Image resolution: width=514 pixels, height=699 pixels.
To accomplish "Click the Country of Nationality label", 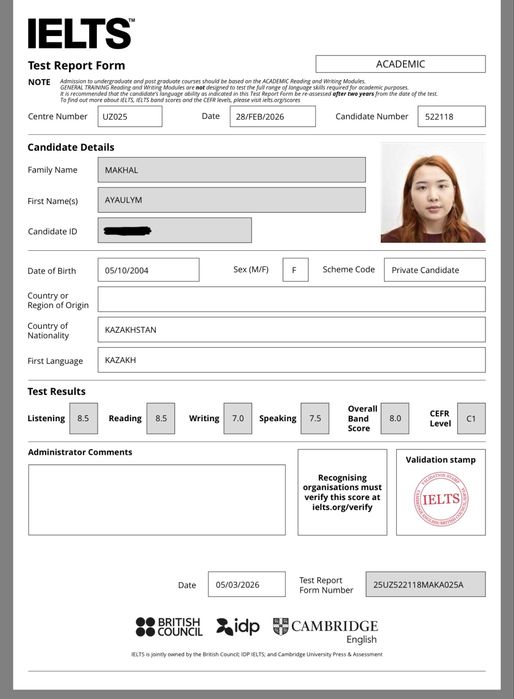I will click(x=48, y=331).
